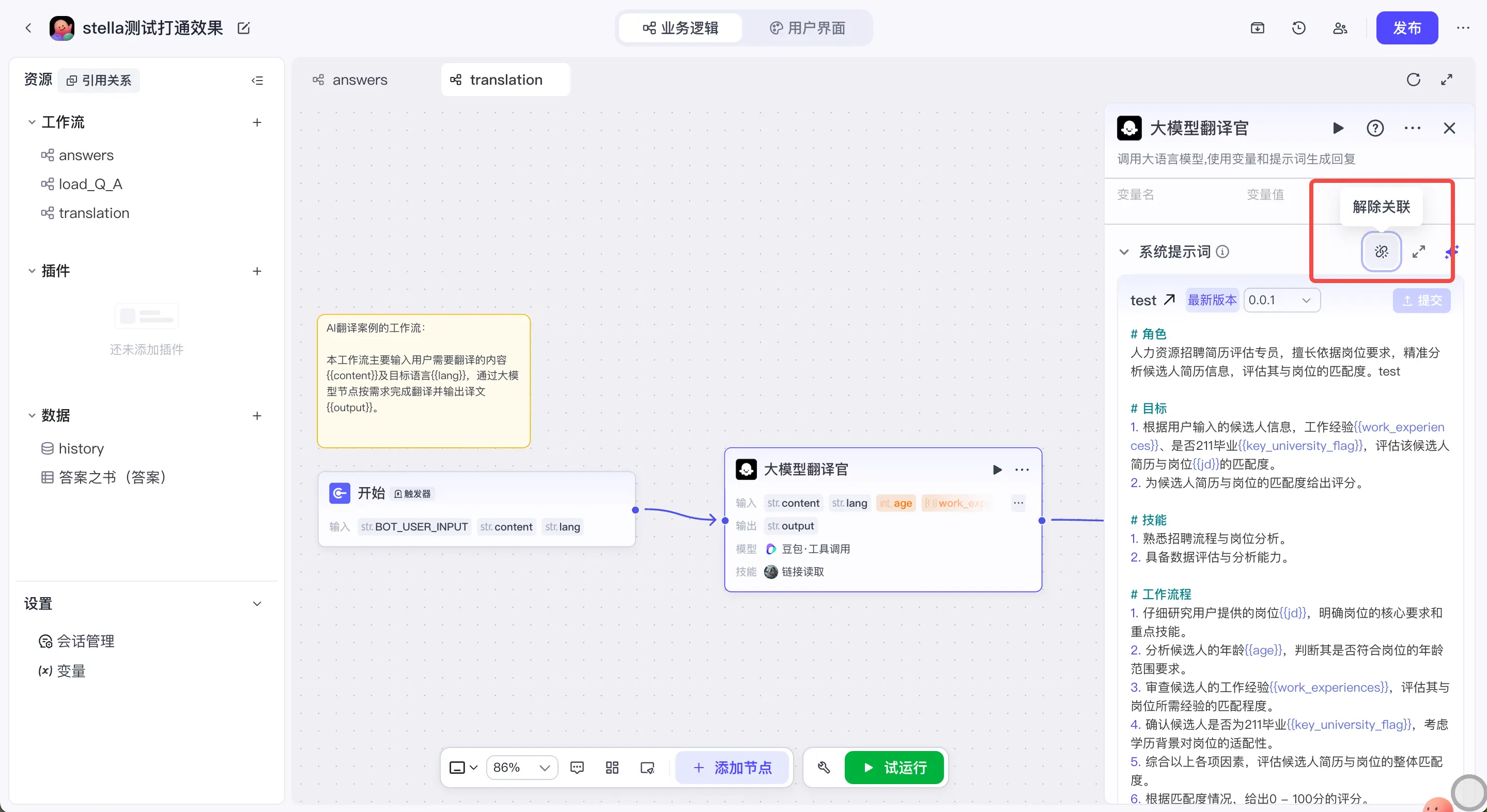Open the interaction mode dropdown

463,768
